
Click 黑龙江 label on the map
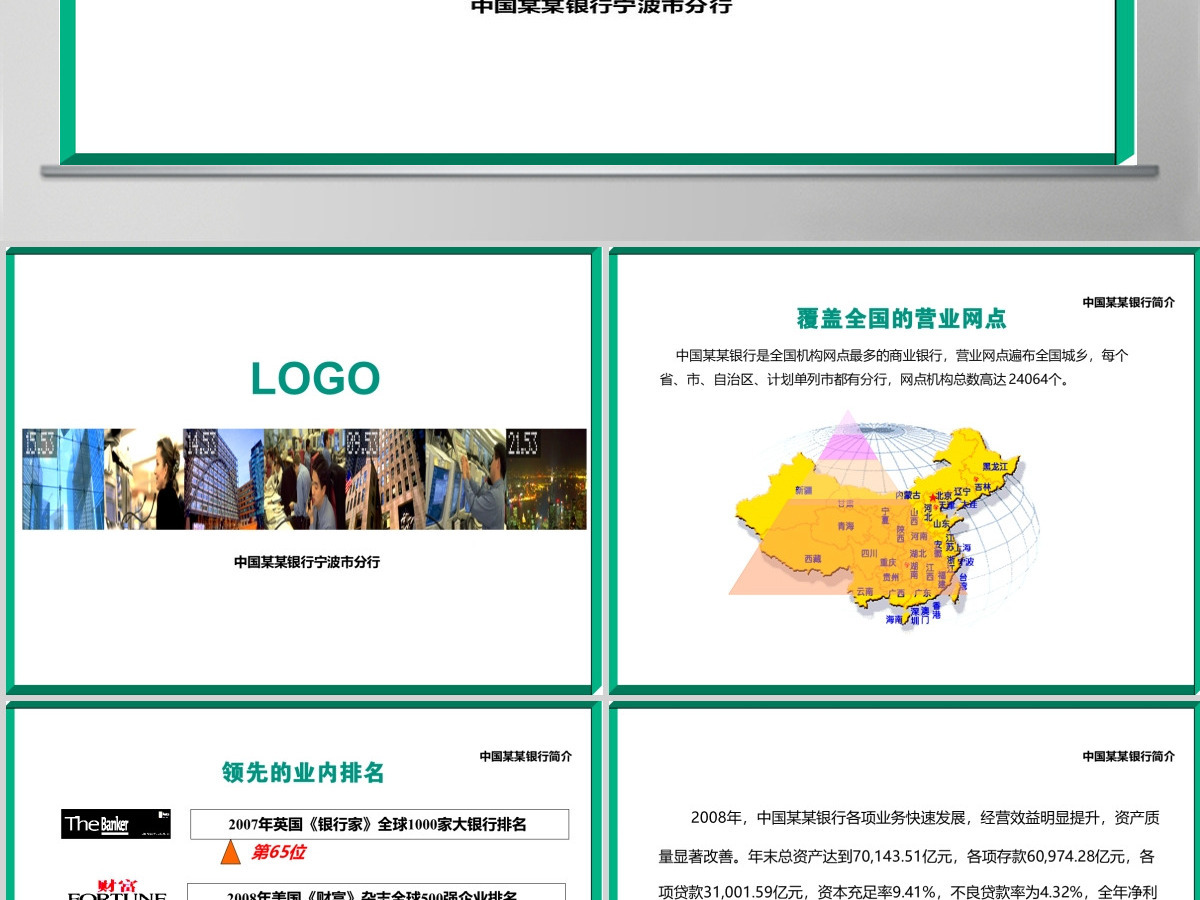[995, 466]
